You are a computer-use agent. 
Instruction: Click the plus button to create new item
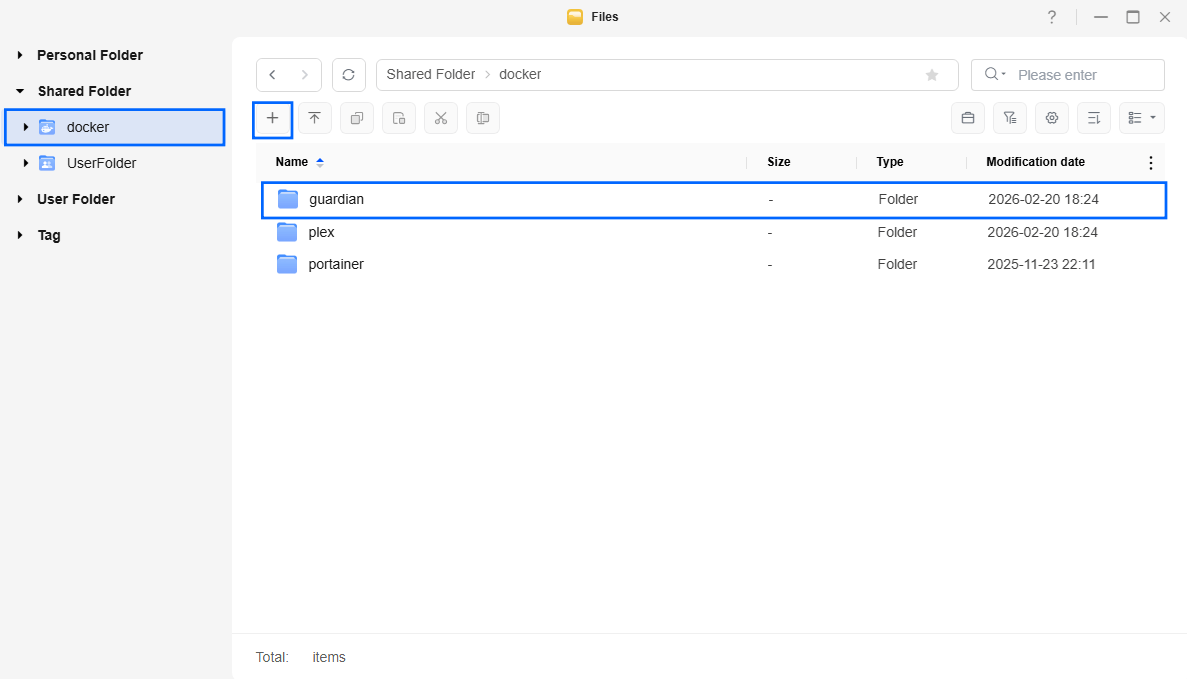[x=272, y=118]
